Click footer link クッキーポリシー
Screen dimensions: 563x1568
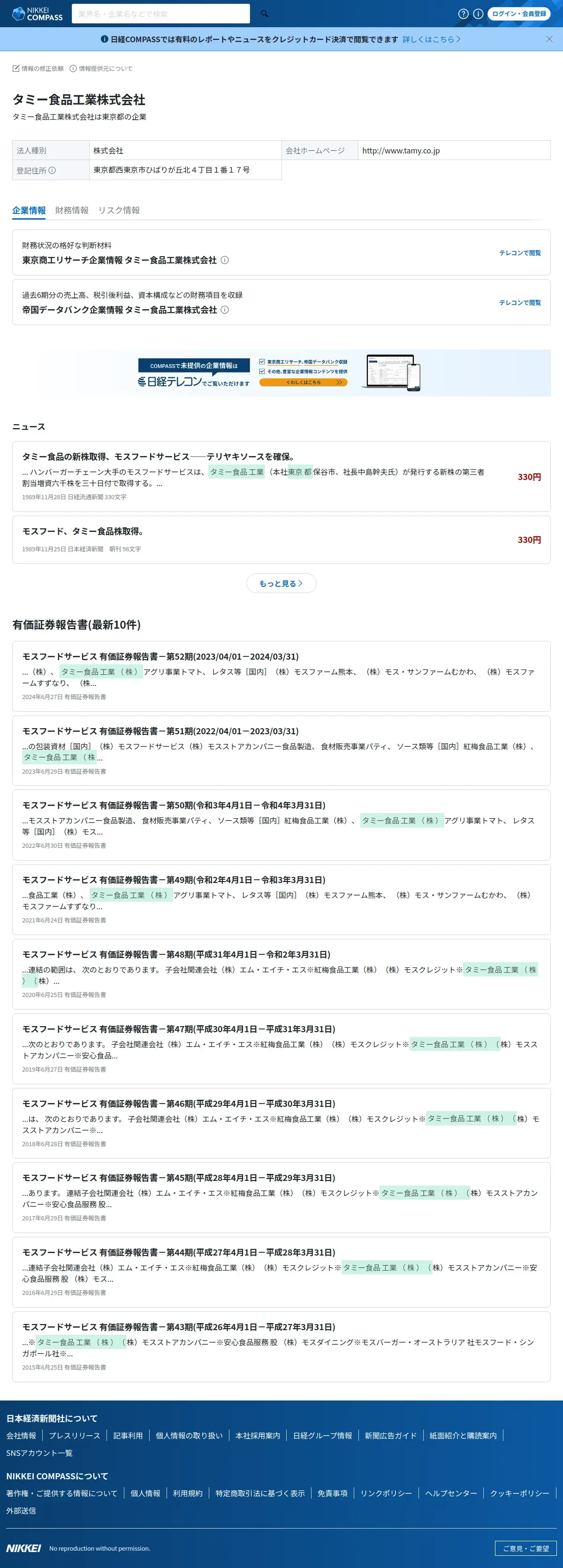pos(520,1493)
